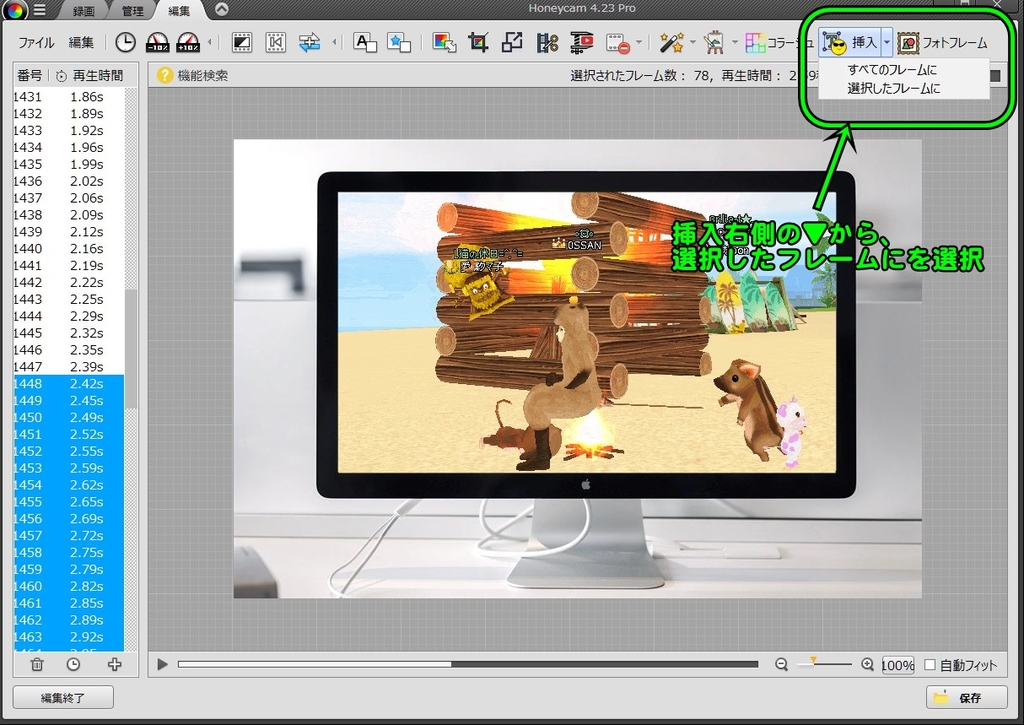Screen dimensions: 1024x725
Task: Select frame 1447 at 2.39s
Action: coord(69,367)
